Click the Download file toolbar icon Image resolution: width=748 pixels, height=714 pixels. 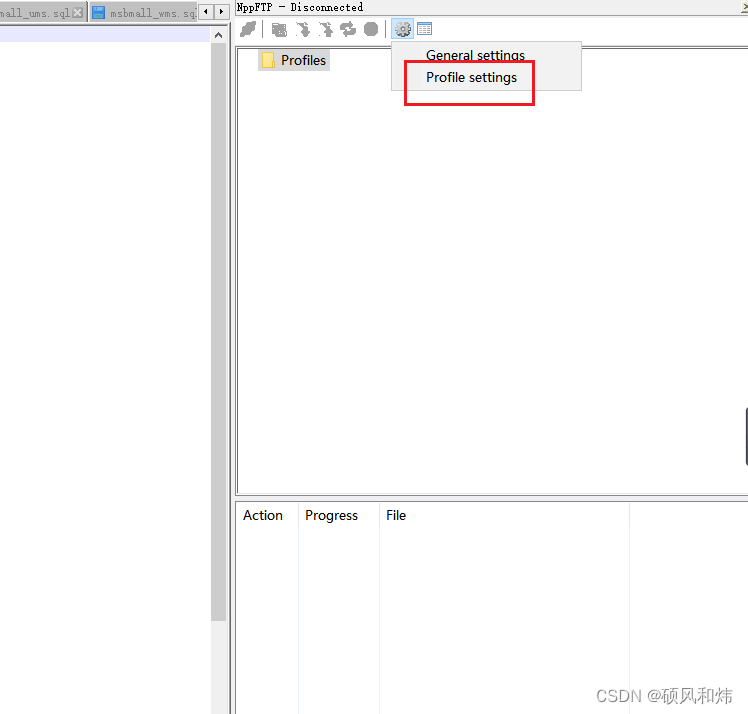(x=302, y=30)
